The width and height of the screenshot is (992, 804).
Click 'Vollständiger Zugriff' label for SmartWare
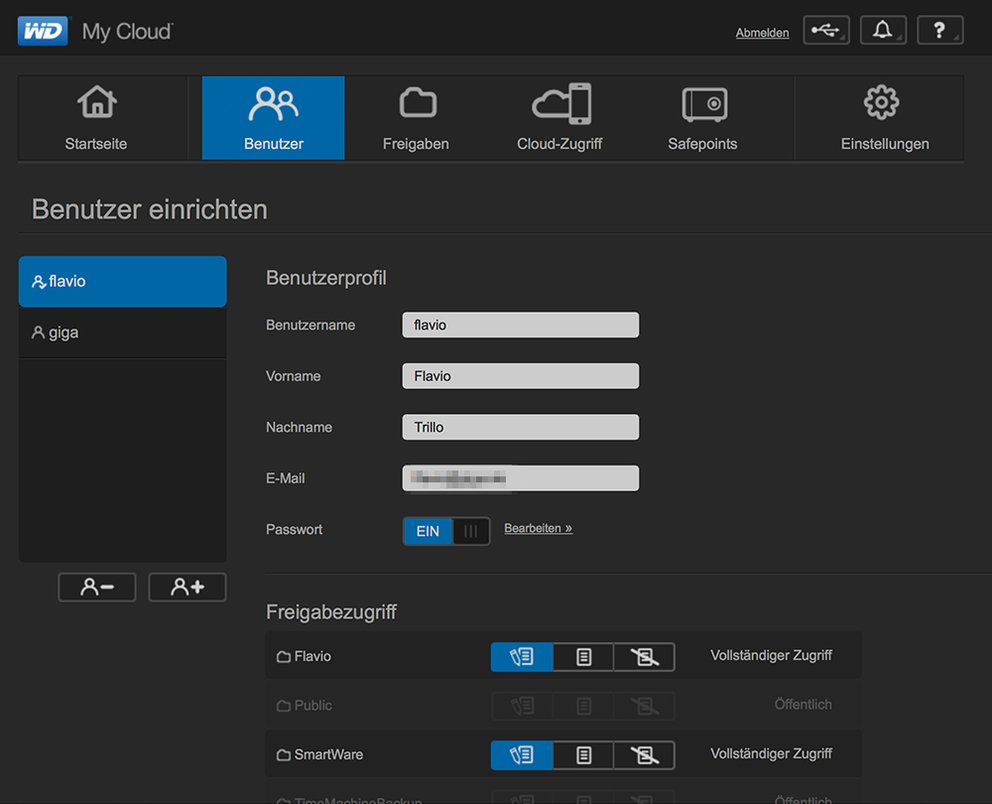771,753
